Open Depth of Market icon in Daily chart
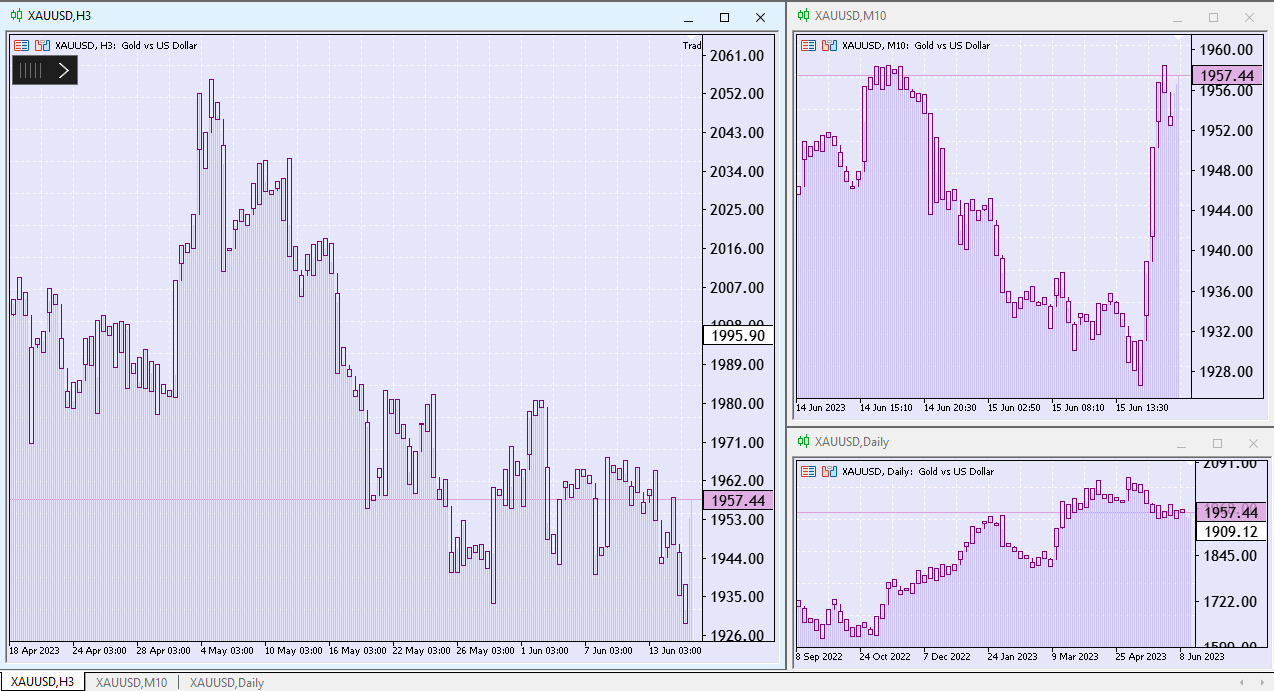Screen dimensions: 1274x691 pyautogui.click(x=808, y=471)
